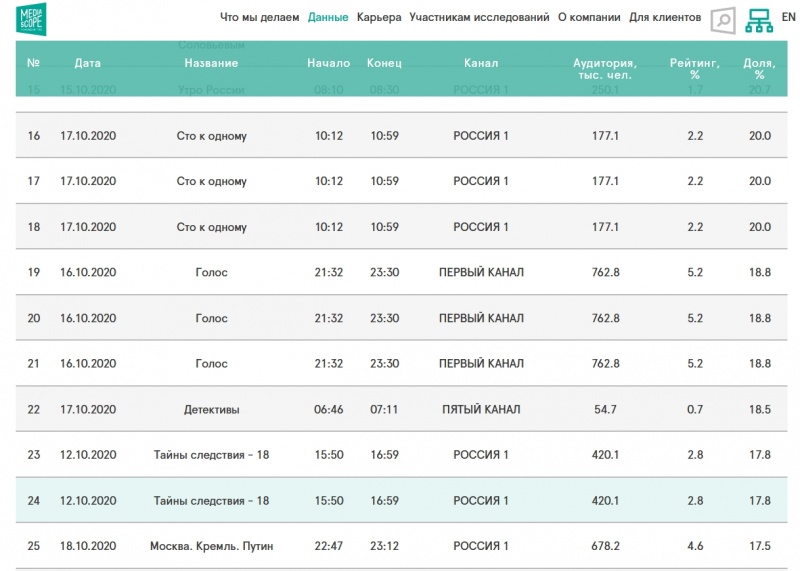Open the 'О компании' menu item
This screenshot has height=571, width=800.
tap(589, 17)
